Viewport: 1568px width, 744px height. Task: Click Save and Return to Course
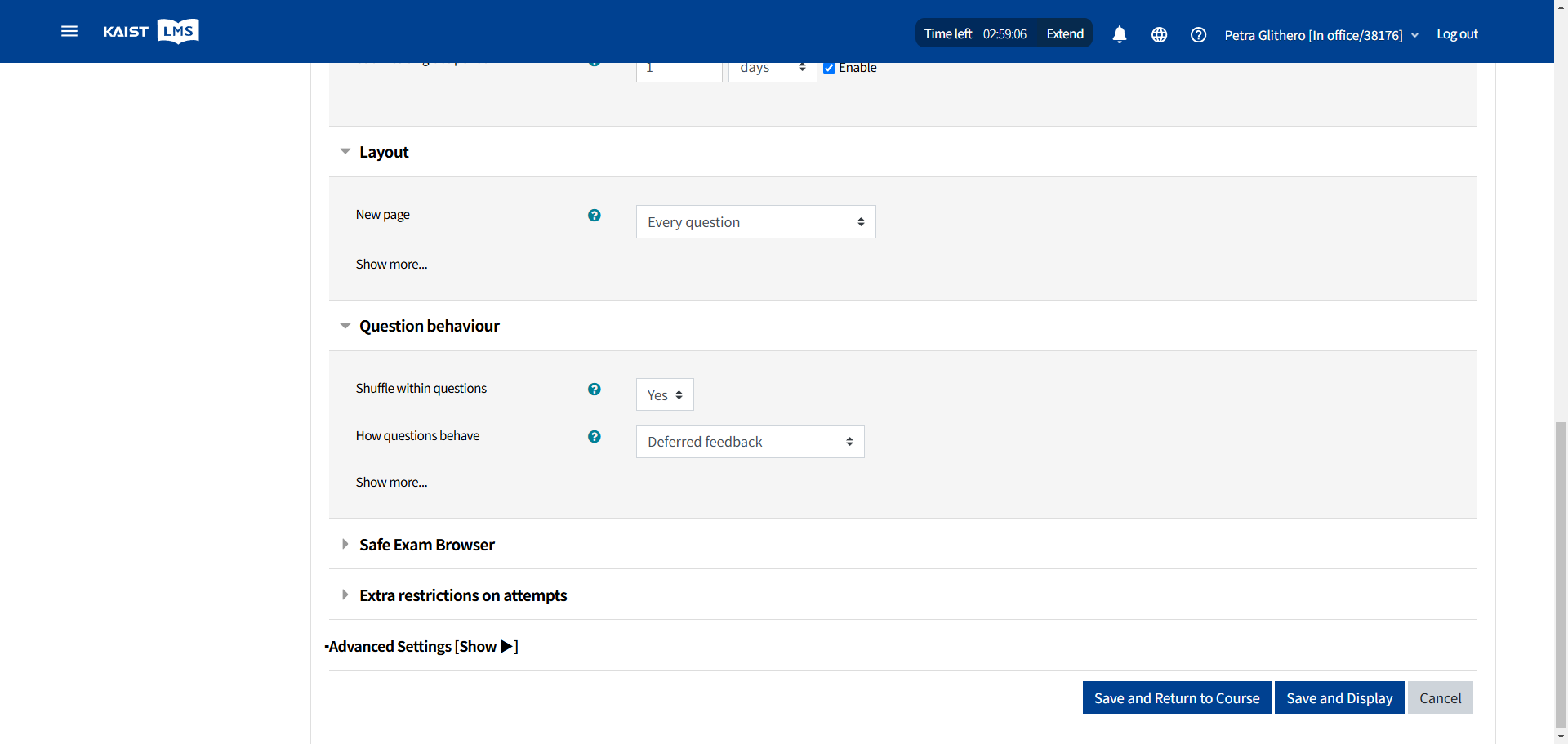pos(1177,697)
